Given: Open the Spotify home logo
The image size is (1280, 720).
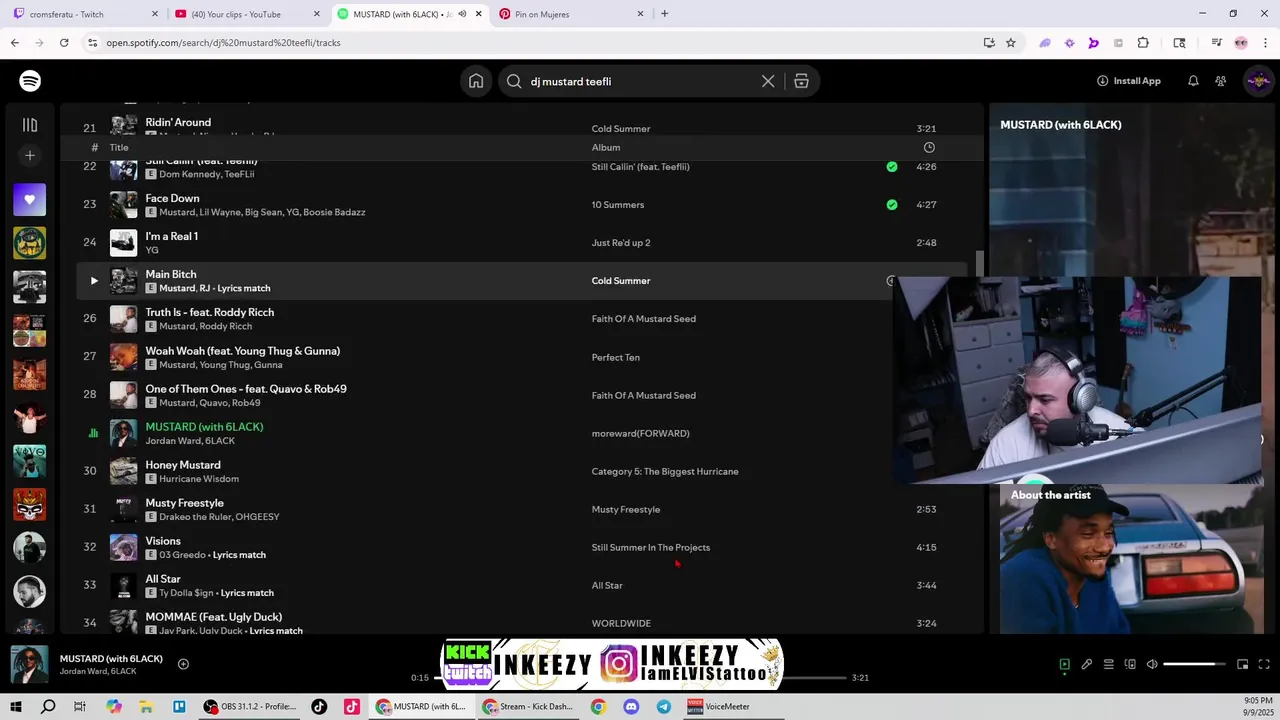Looking at the screenshot, I should tap(30, 81).
